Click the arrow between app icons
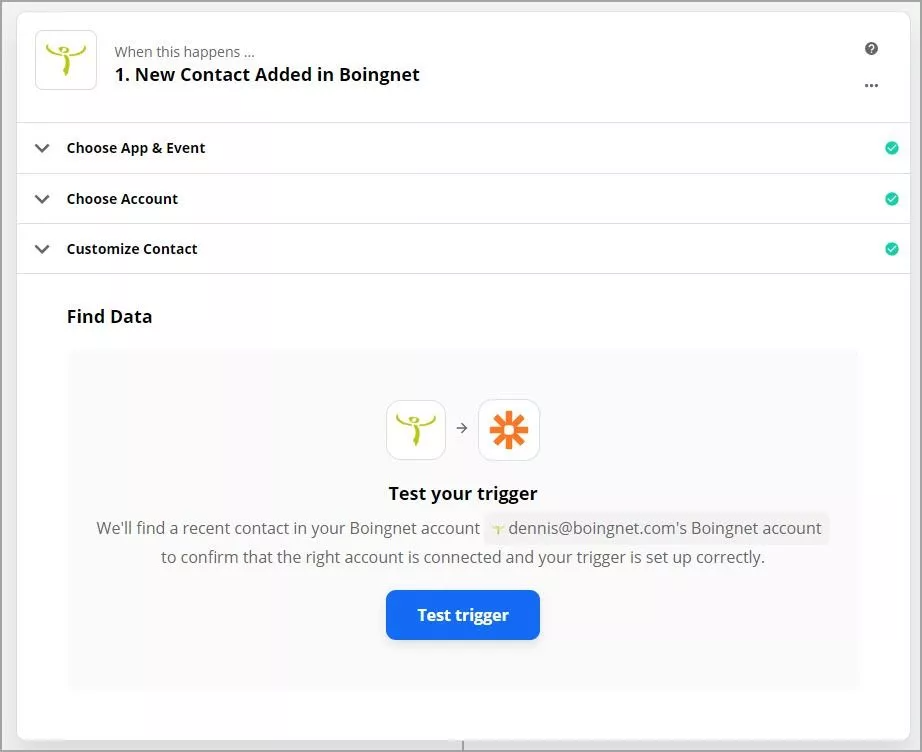922x752 pixels. (462, 428)
